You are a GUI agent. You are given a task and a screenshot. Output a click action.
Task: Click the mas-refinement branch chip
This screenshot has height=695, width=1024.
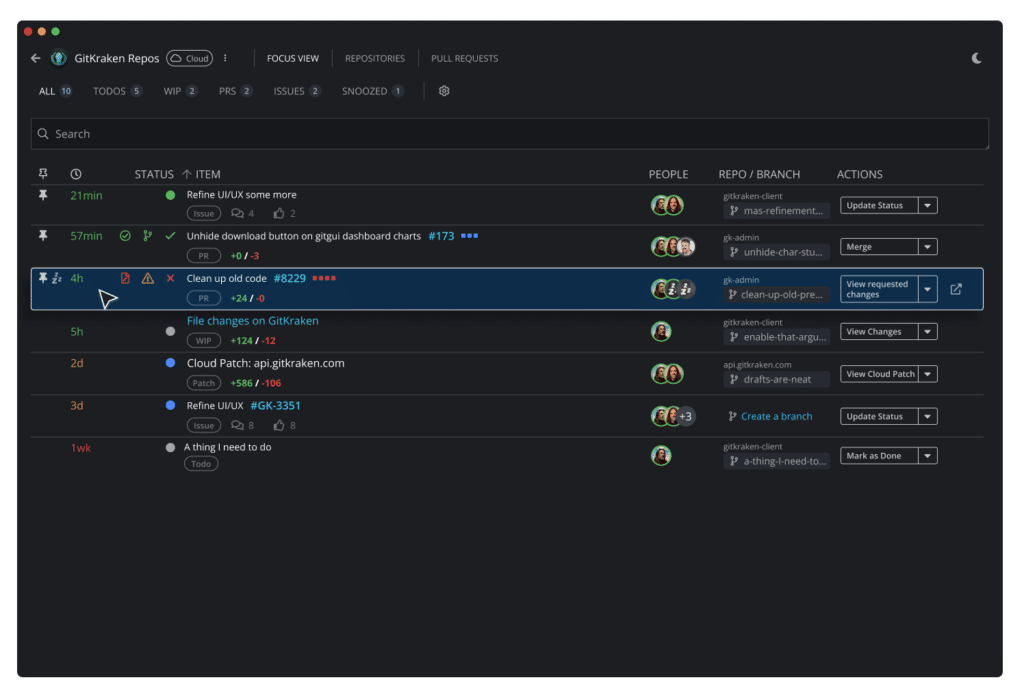click(776, 210)
